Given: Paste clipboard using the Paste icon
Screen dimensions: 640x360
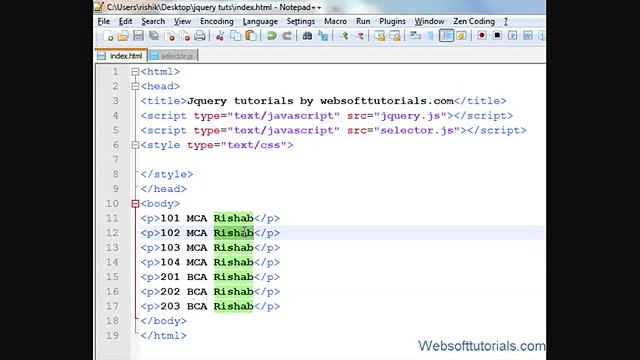Looking at the screenshot, I should (251, 36).
